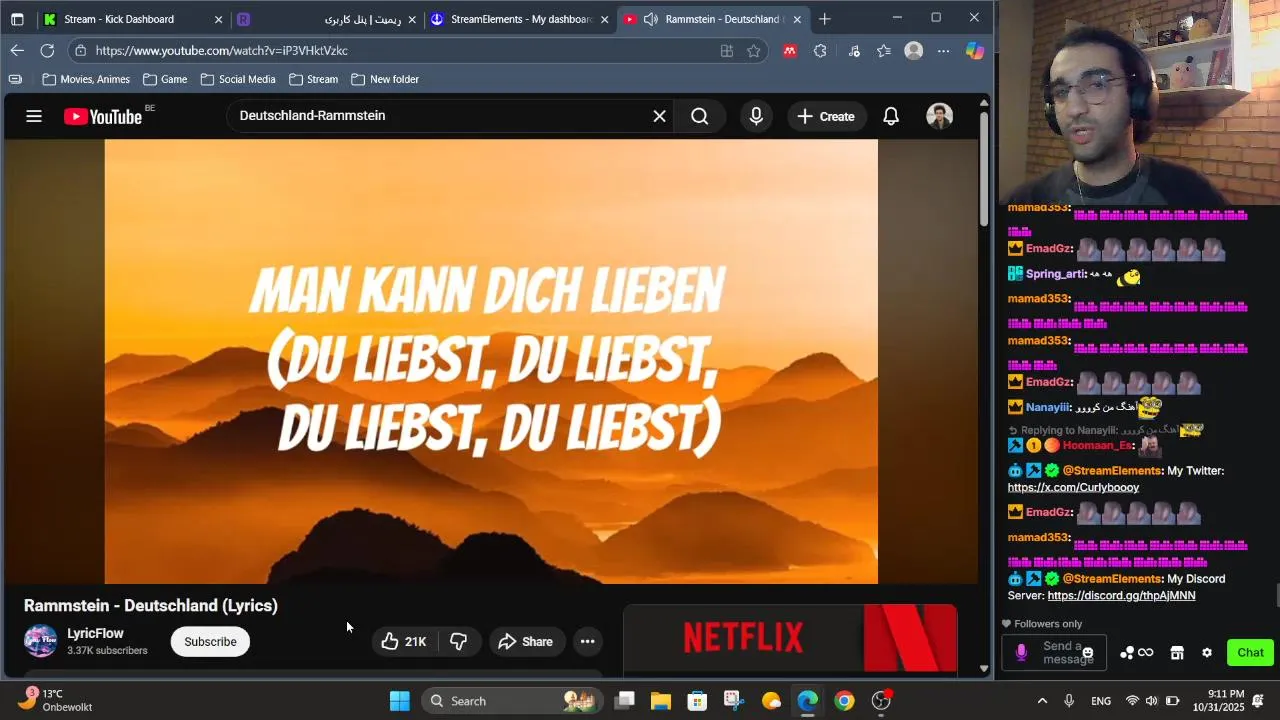The height and width of the screenshot is (720, 1280).
Task: Reload the YouTube page
Action: [x=47, y=50]
